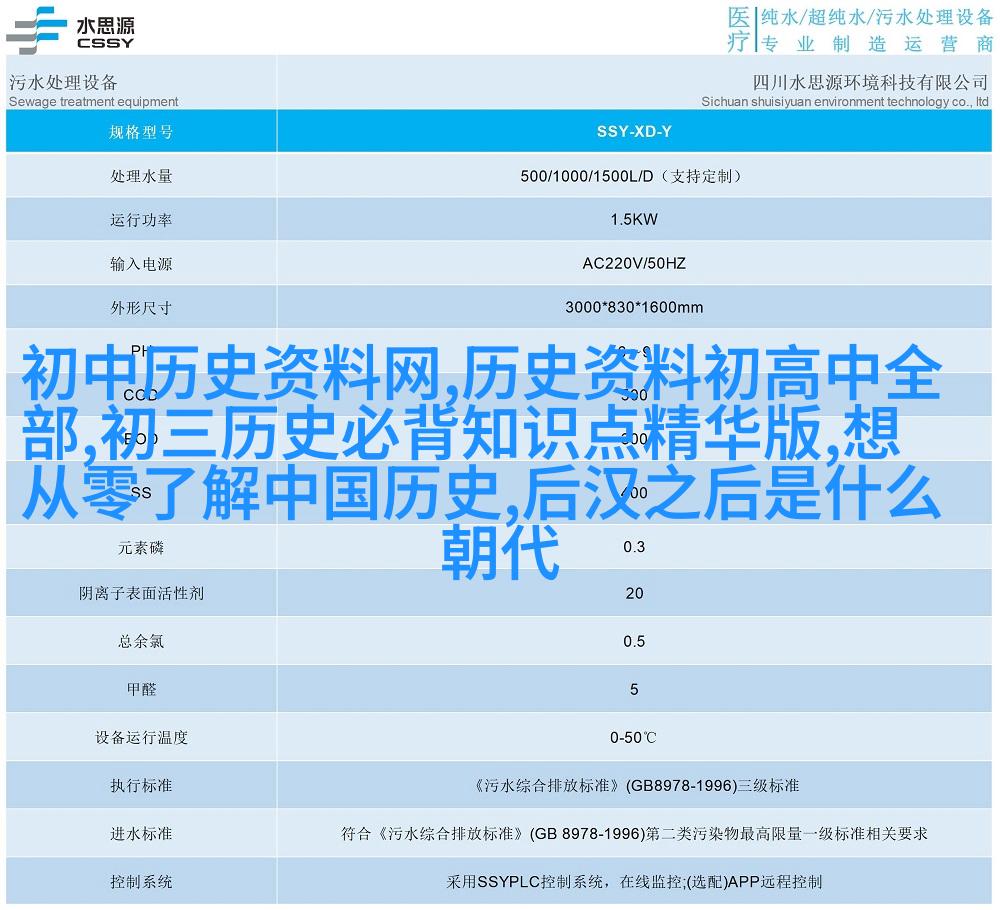Select the 1.5KW value cell
Screen dimensions: 1000x910
point(635,219)
